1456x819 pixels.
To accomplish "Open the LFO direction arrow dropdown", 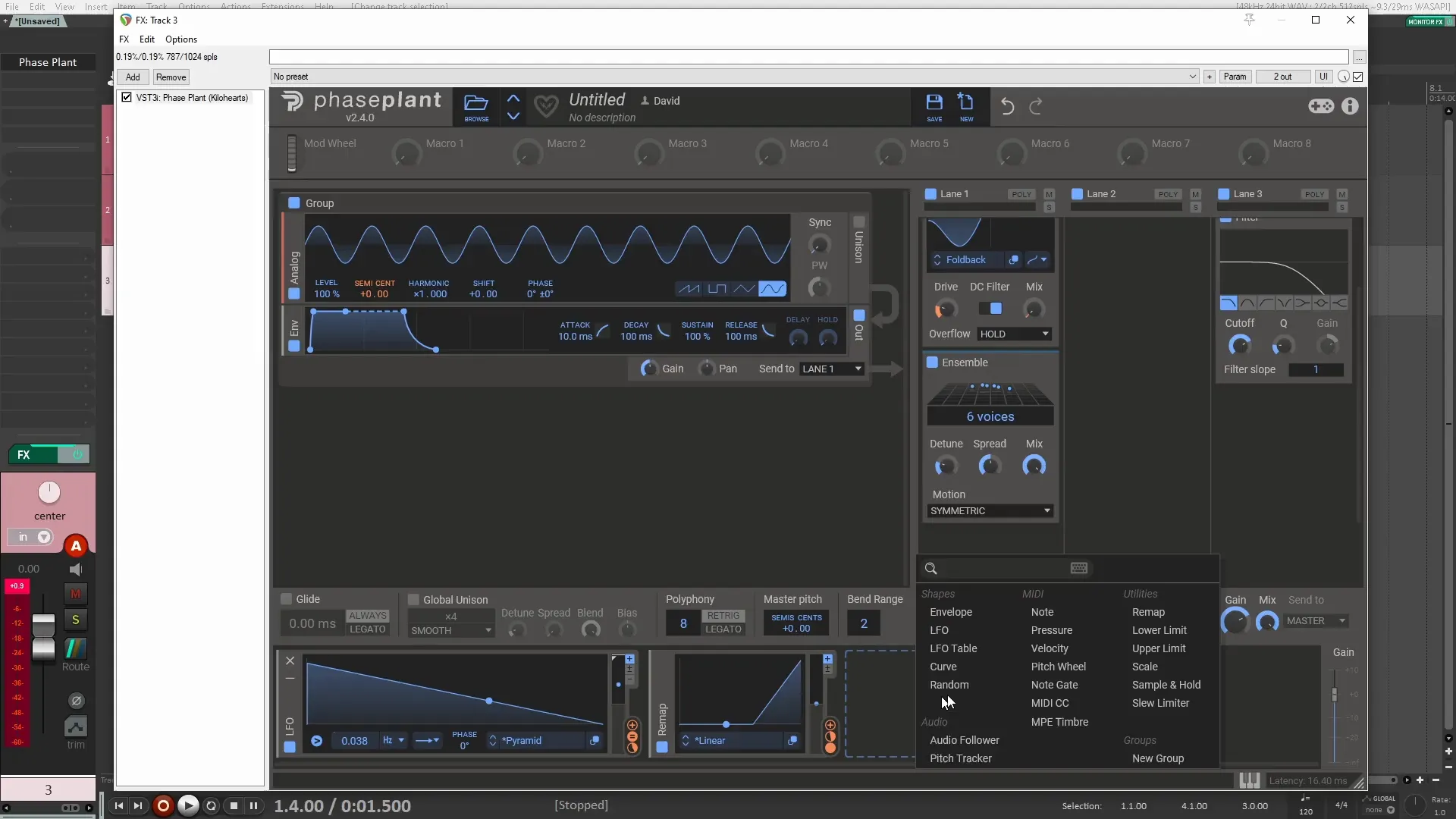I will click(x=427, y=741).
